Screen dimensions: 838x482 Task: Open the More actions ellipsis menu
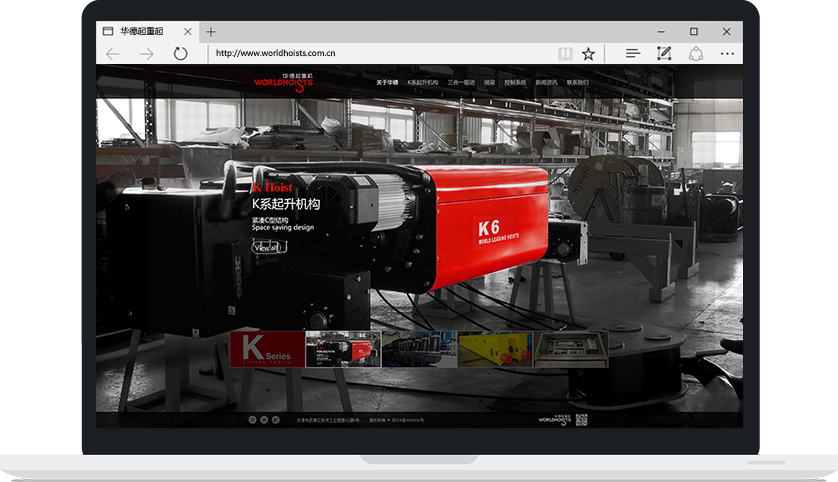[x=727, y=54]
